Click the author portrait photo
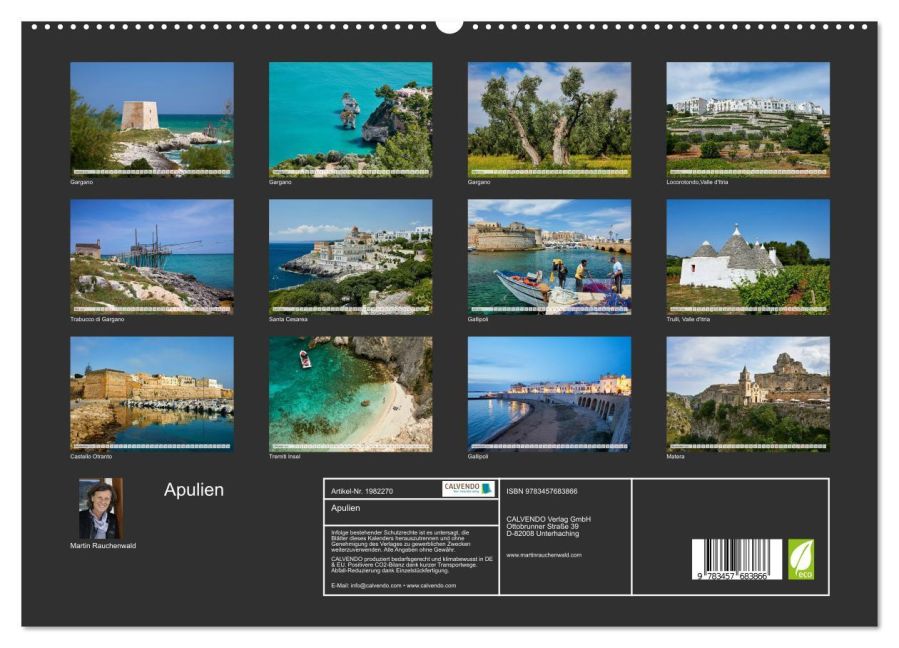The image size is (899, 648). click(x=100, y=508)
